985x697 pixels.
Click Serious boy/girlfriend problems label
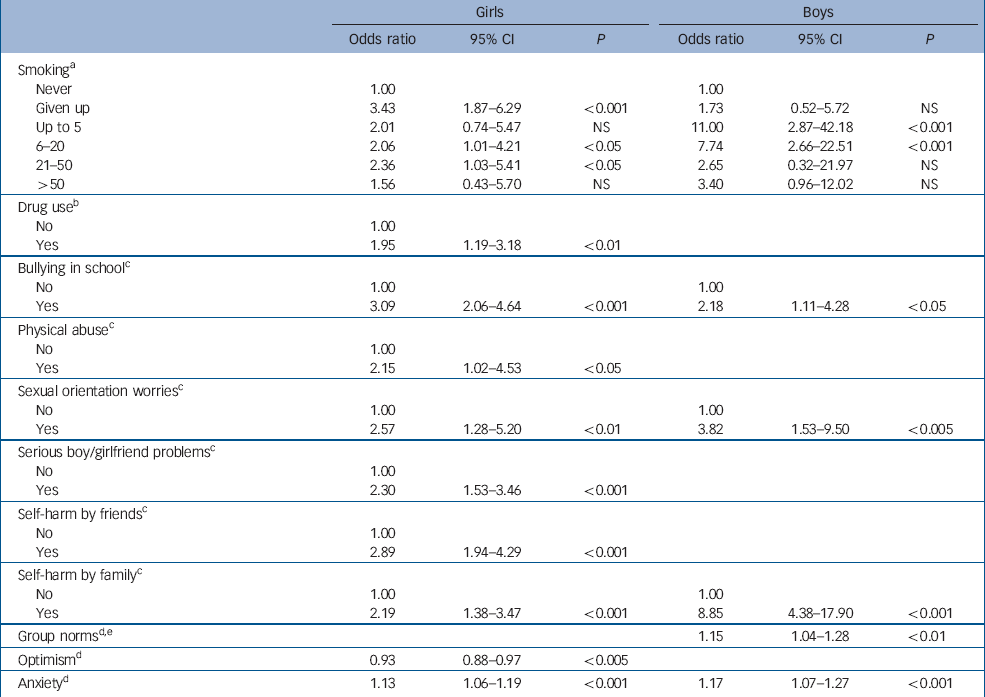pos(117,451)
